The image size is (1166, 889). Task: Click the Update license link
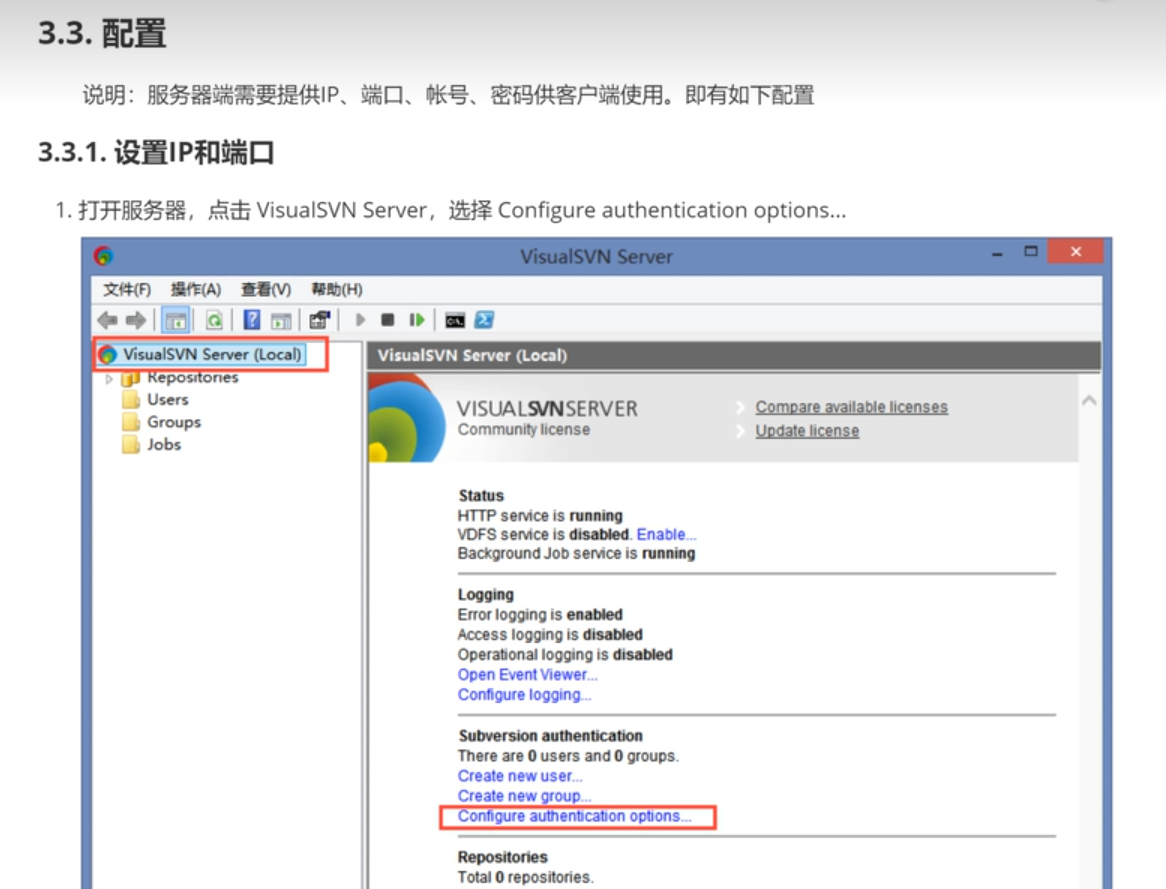807,431
